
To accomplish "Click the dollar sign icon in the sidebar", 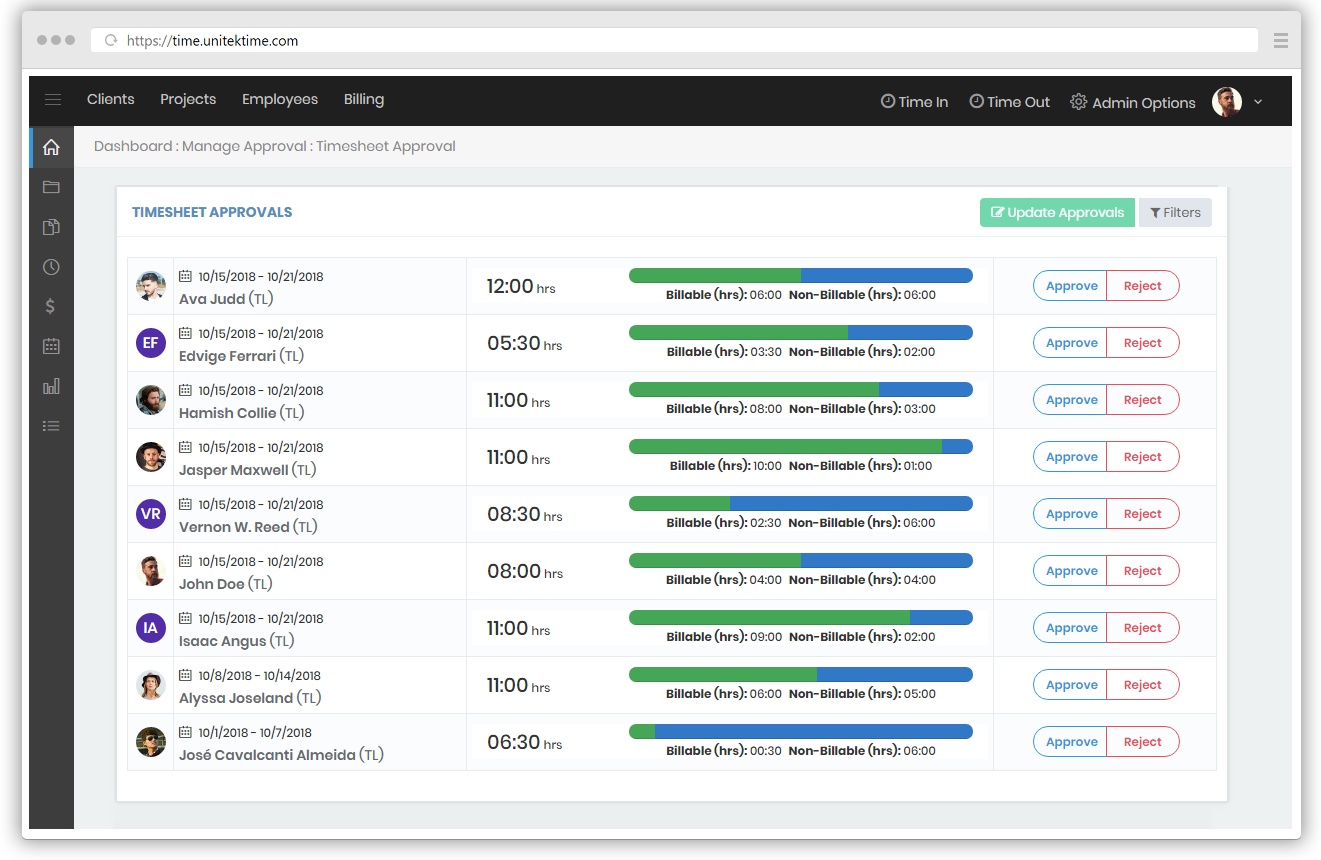I will (x=51, y=307).
